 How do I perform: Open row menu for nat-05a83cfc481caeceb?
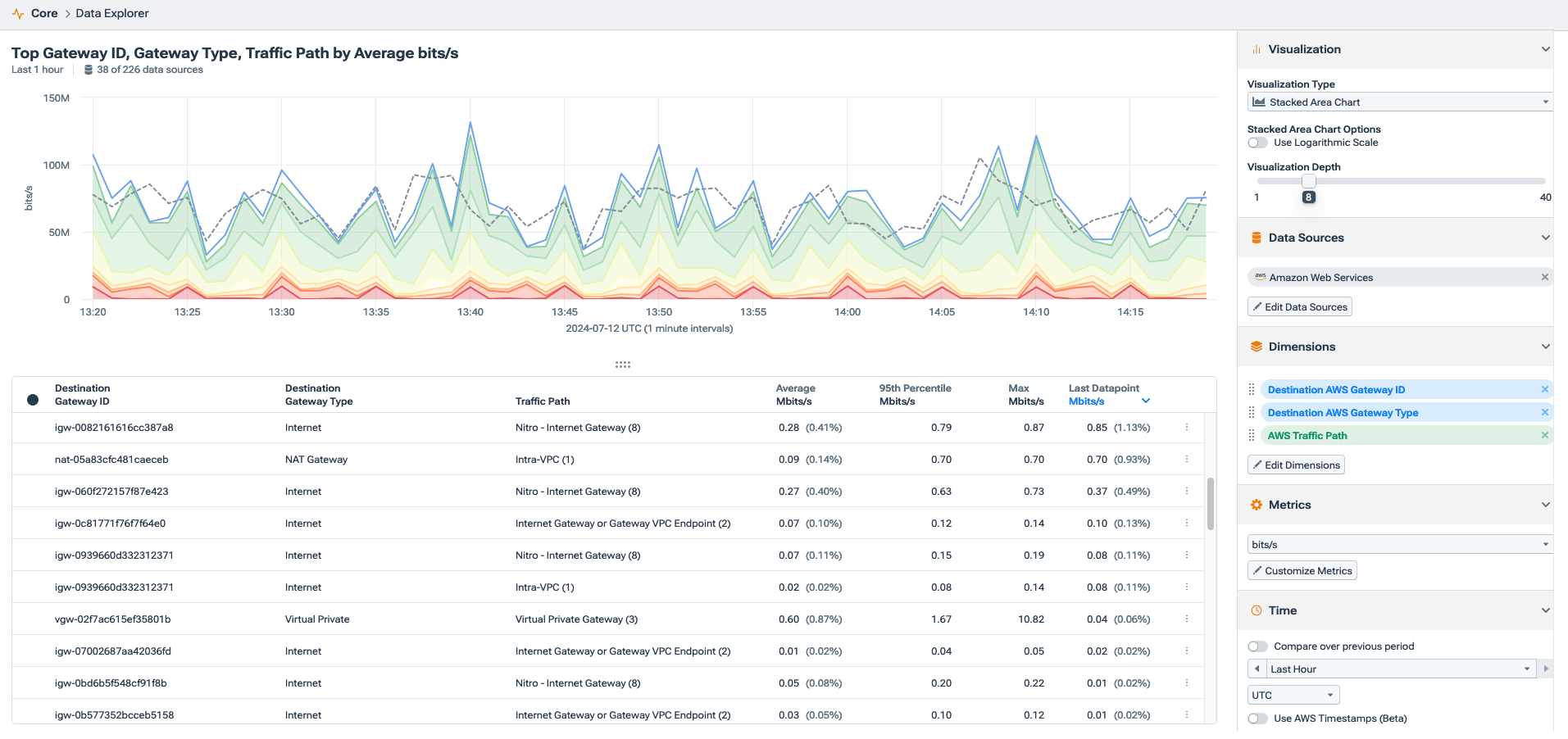[1186, 459]
